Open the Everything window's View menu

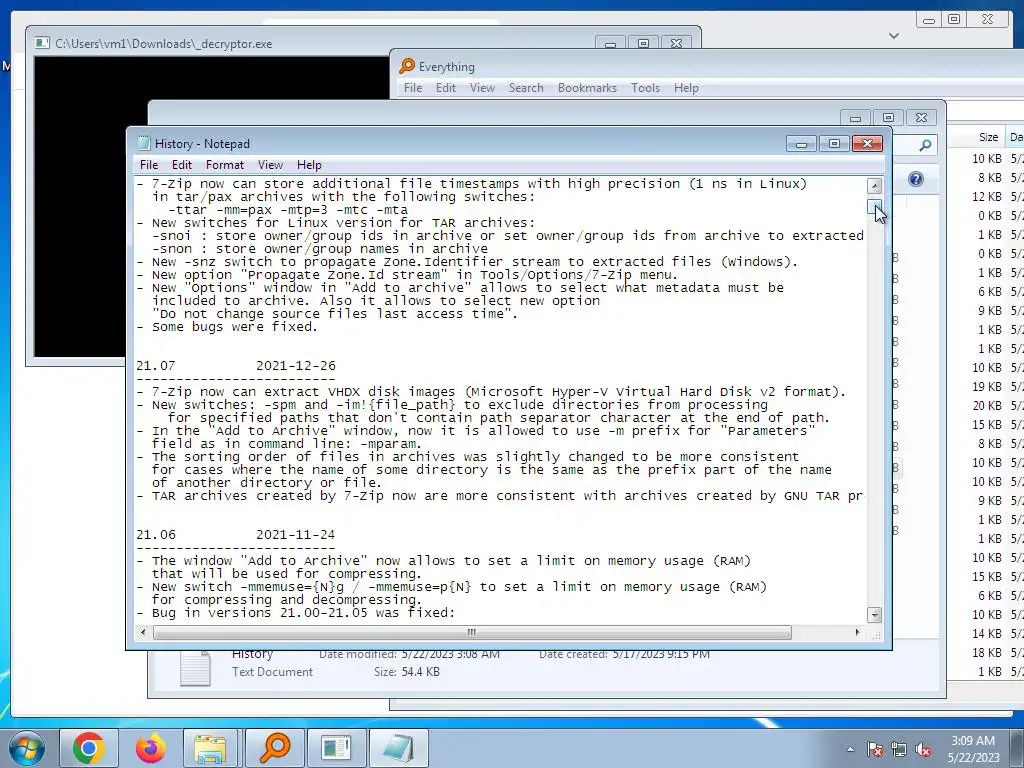coord(482,88)
